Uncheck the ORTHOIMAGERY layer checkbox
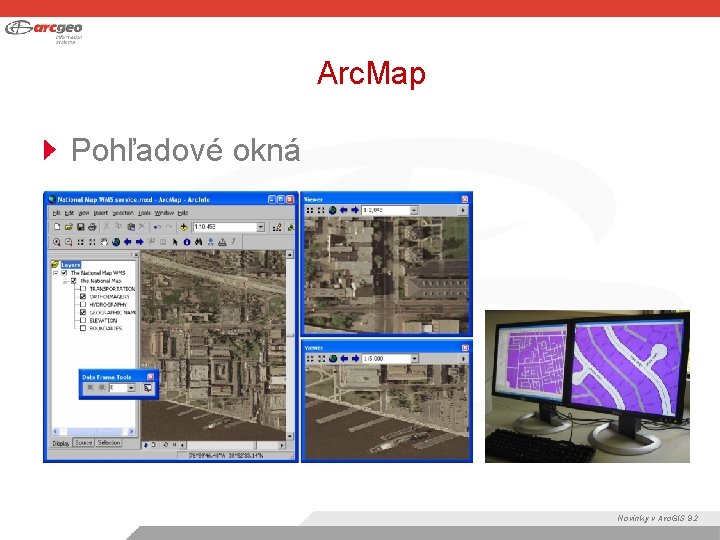Viewport: 720px width, 540px height. coord(83,297)
